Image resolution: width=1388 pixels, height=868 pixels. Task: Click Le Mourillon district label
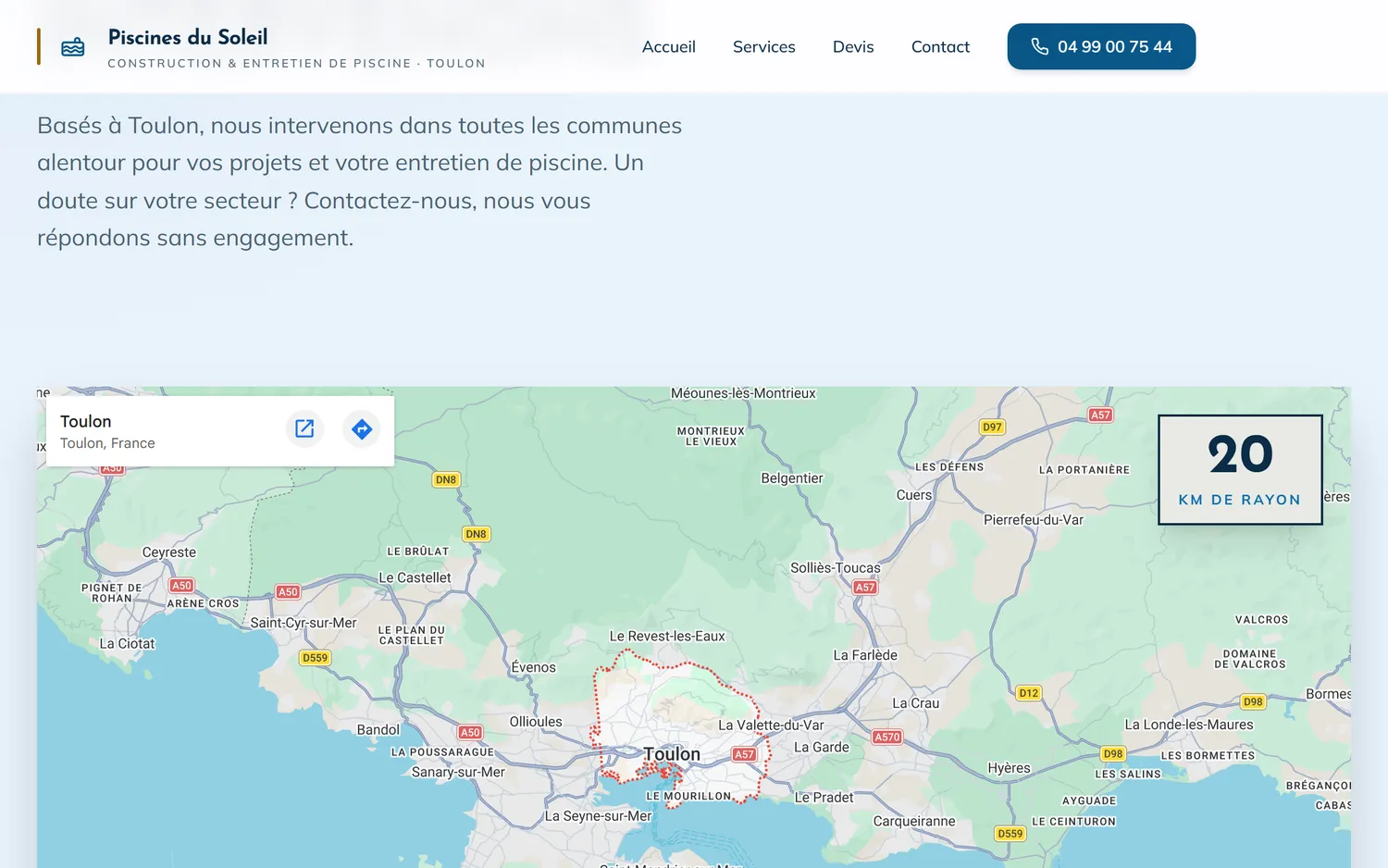click(x=688, y=796)
